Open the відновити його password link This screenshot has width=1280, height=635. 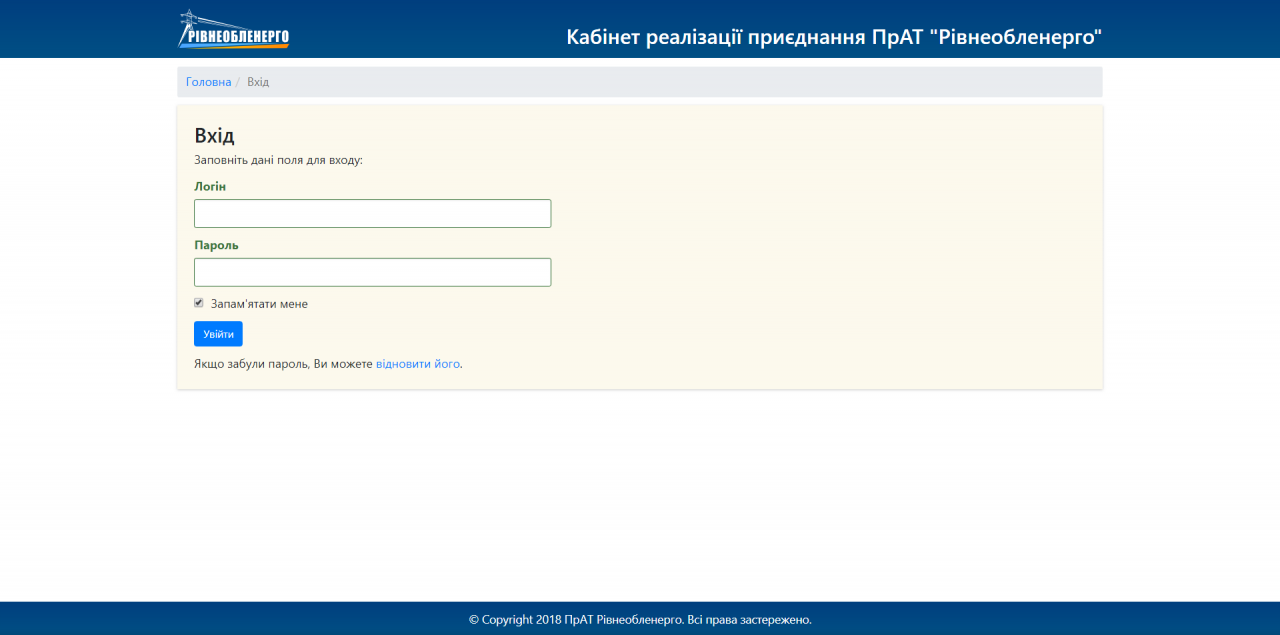[x=418, y=364]
